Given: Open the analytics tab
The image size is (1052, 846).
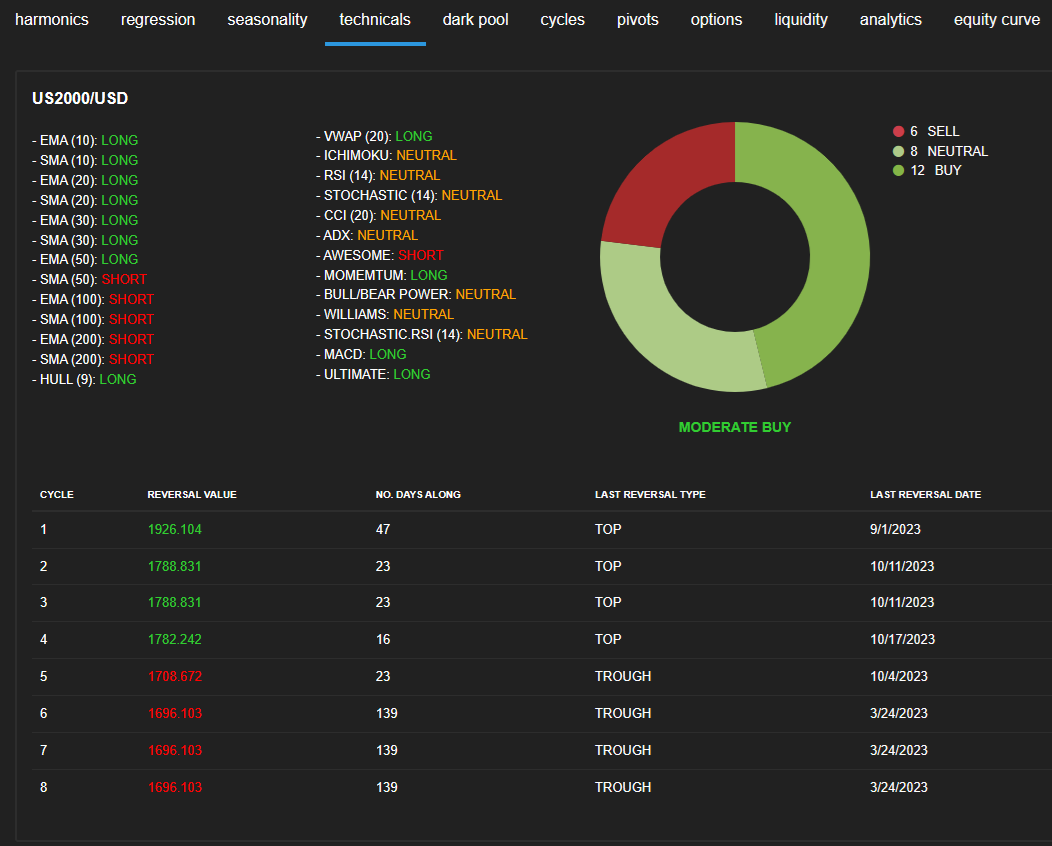Looking at the screenshot, I should (x=890, y=20).
